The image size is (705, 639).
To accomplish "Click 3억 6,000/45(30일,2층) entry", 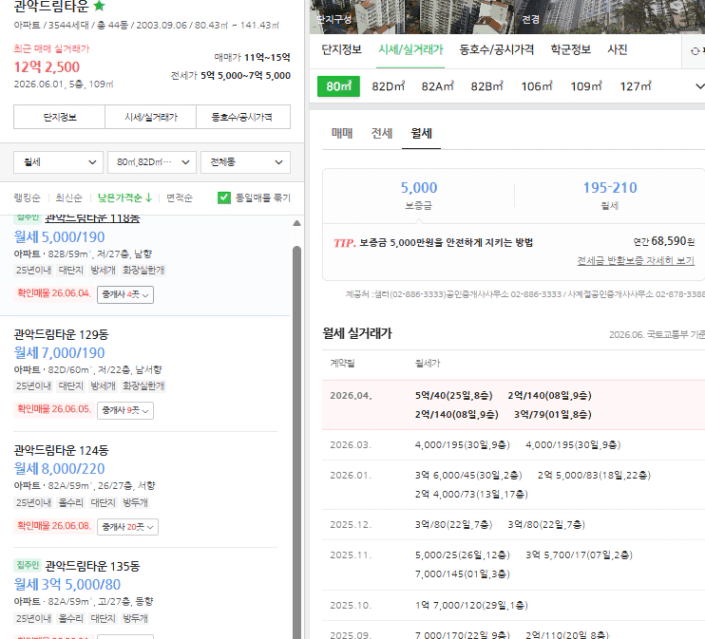I will coord(469,475).
